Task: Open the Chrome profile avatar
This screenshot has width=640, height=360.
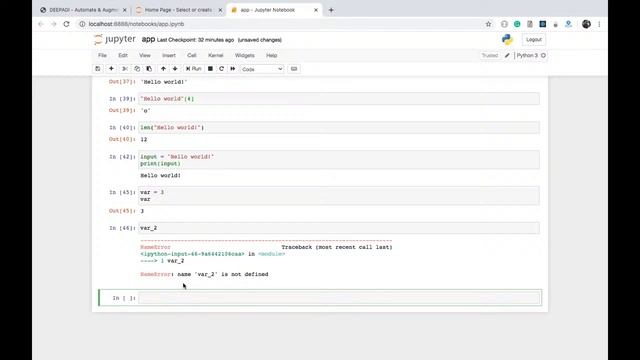Action: click(x=586, y=24)
